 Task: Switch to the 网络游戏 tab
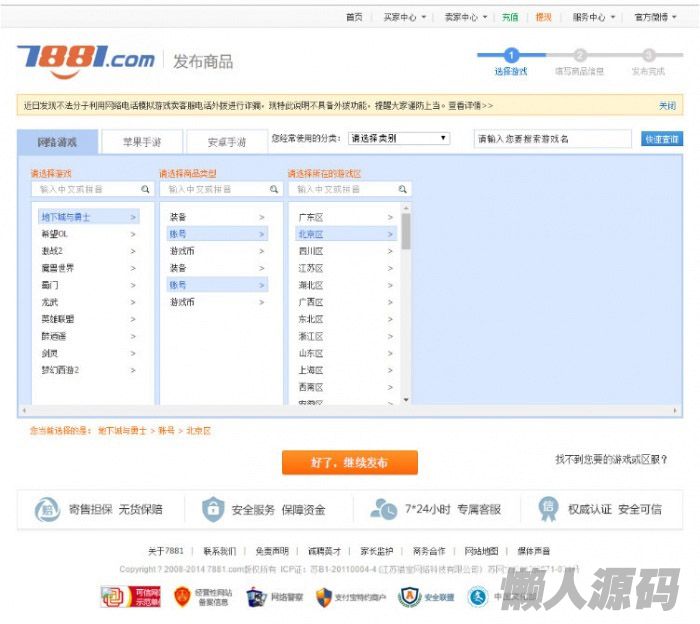point(57,142)
